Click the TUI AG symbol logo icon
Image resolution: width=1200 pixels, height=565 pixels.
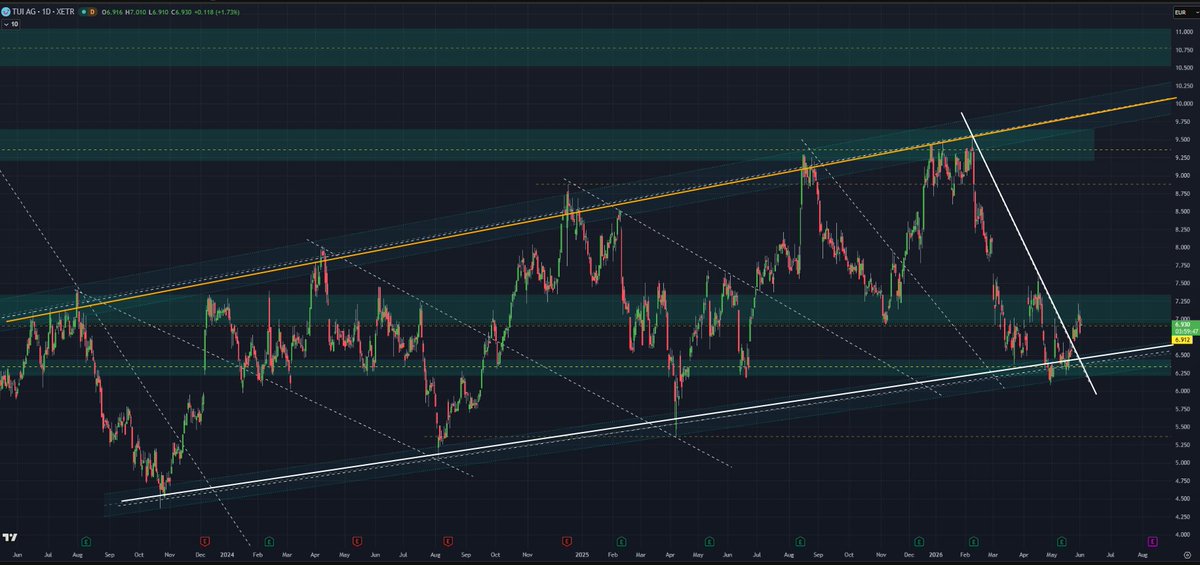click(x=6, y=12)
